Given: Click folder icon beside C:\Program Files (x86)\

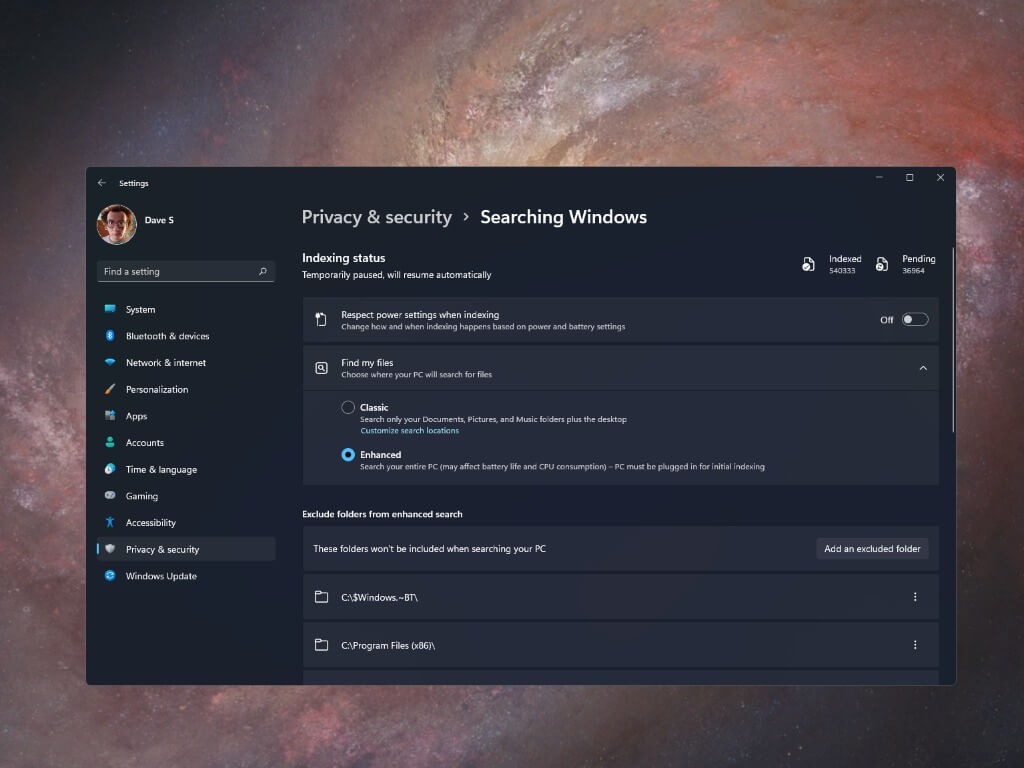Looking at the screenshot, I should point(321,645).
